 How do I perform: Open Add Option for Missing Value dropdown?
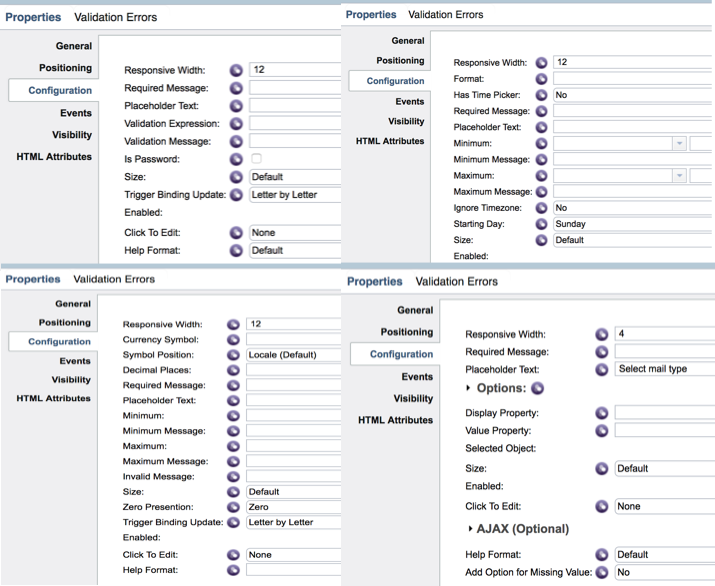[664, 572]
